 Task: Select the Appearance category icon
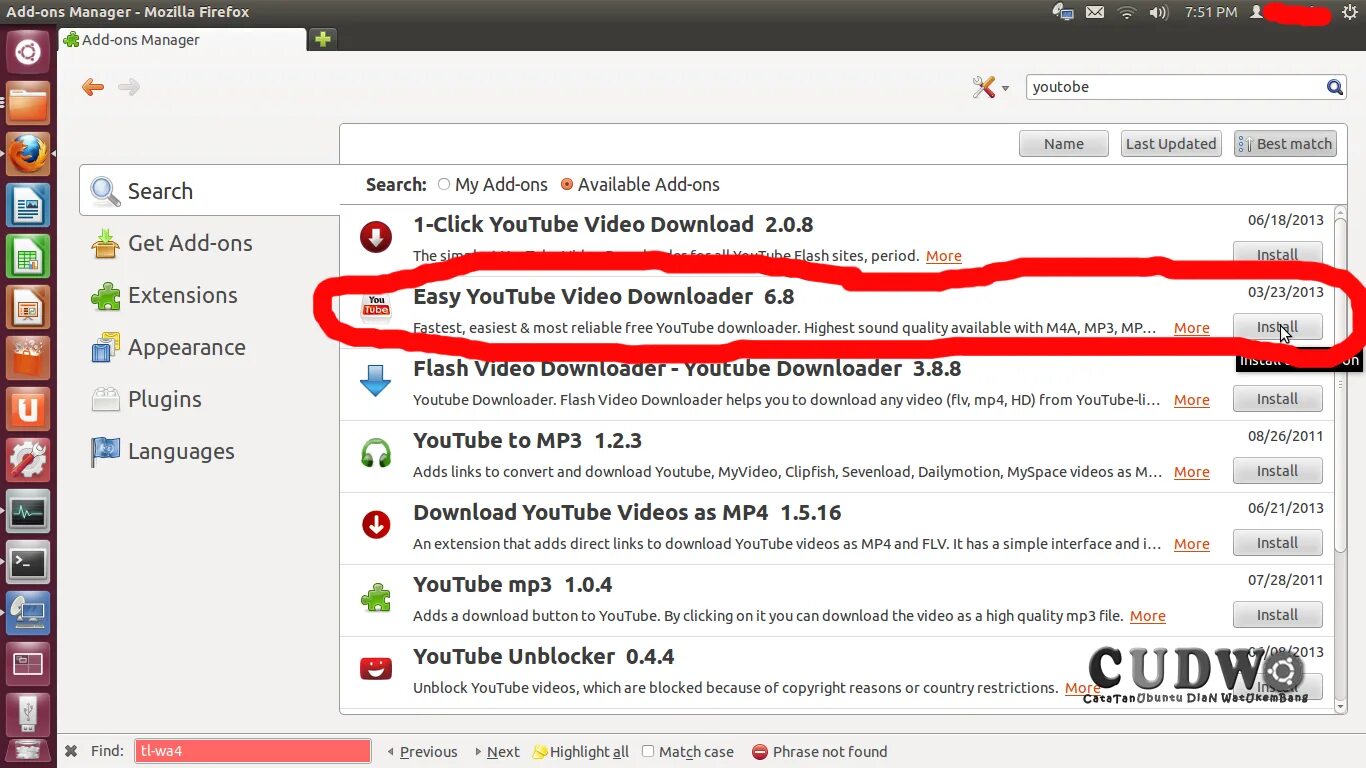[x=105, y=347]
